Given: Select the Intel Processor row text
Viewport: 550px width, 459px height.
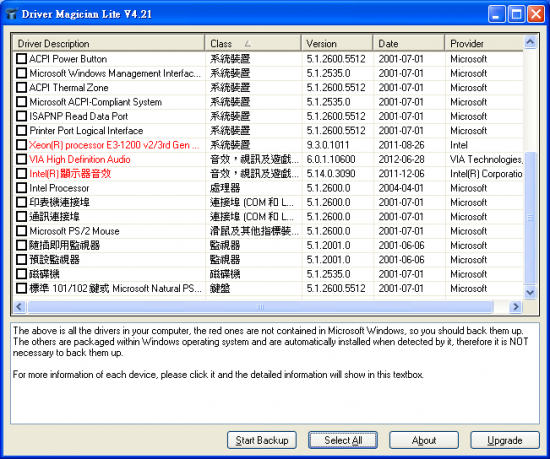Looking at the screenshot, I should pos(59,188).
